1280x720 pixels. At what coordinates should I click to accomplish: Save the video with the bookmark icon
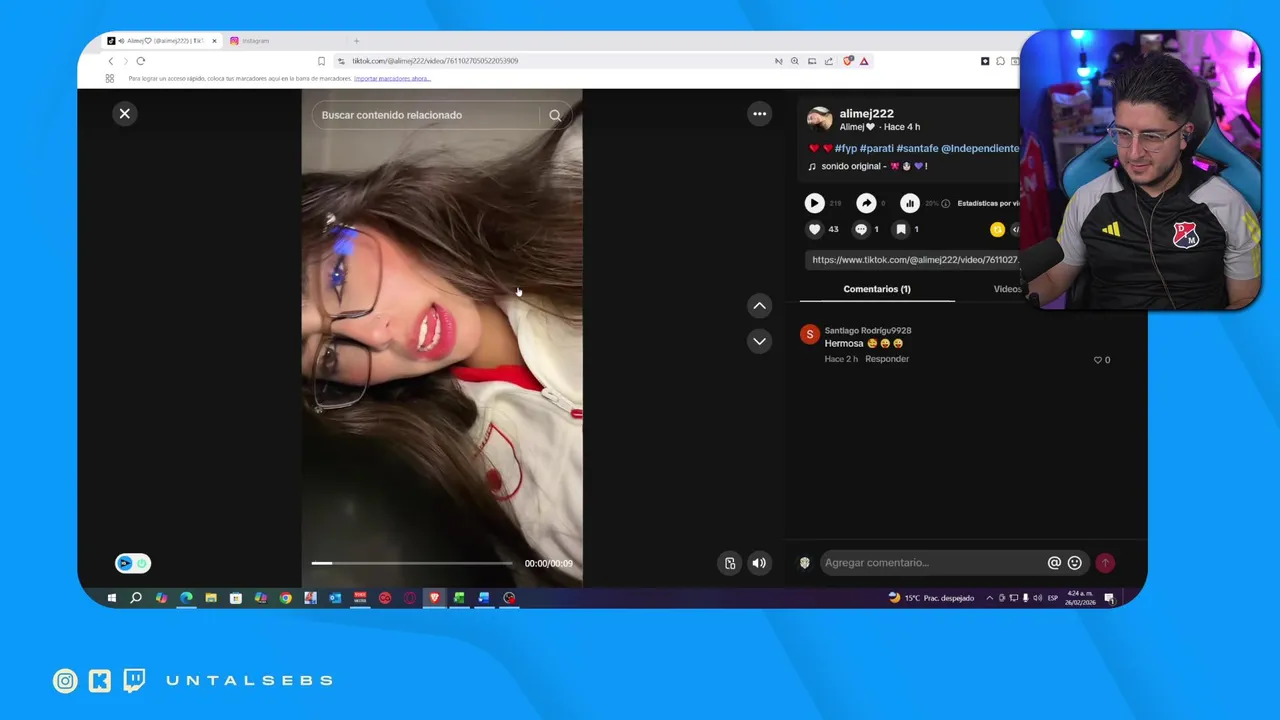901,229
